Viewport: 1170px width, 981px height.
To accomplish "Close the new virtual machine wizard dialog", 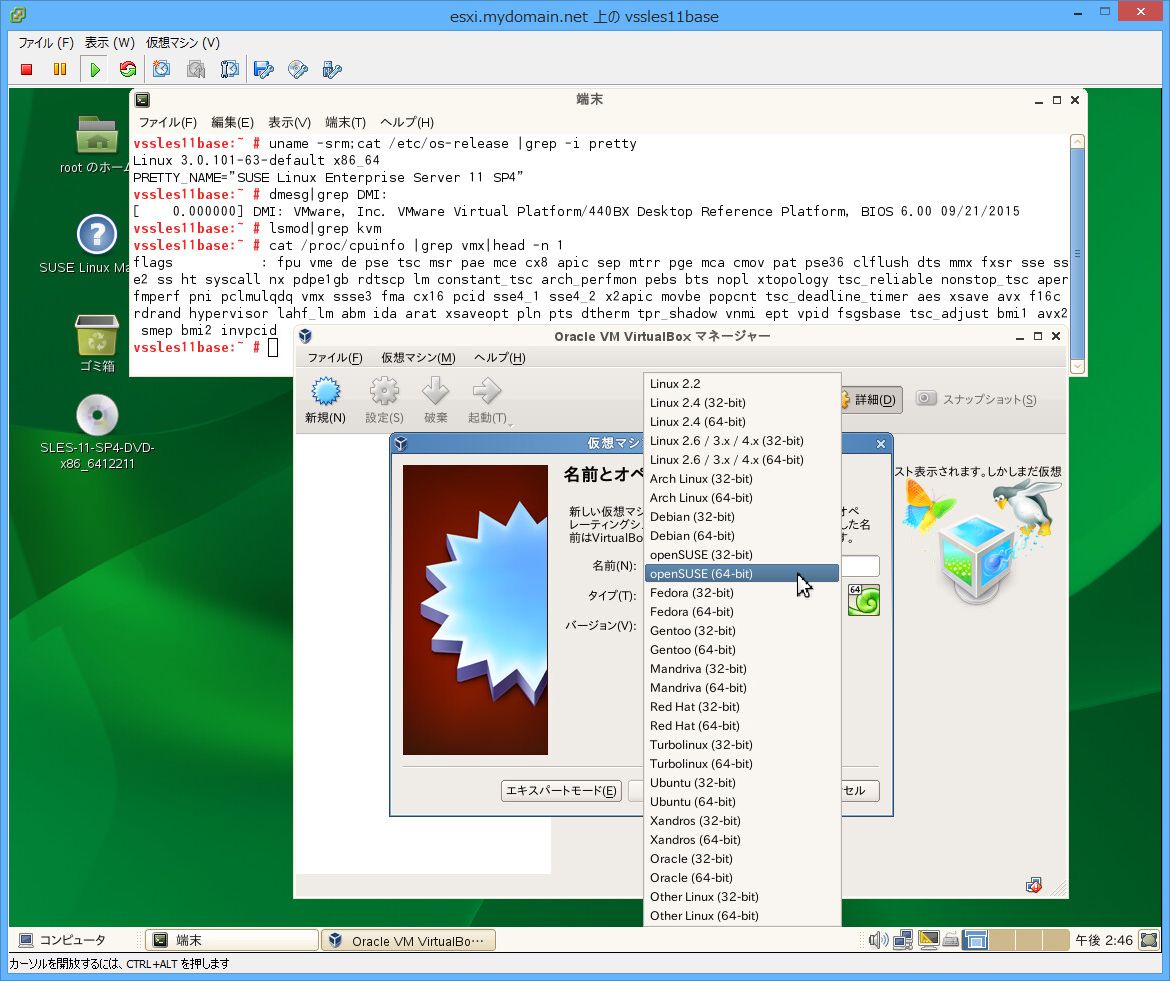I will (880, 444).
